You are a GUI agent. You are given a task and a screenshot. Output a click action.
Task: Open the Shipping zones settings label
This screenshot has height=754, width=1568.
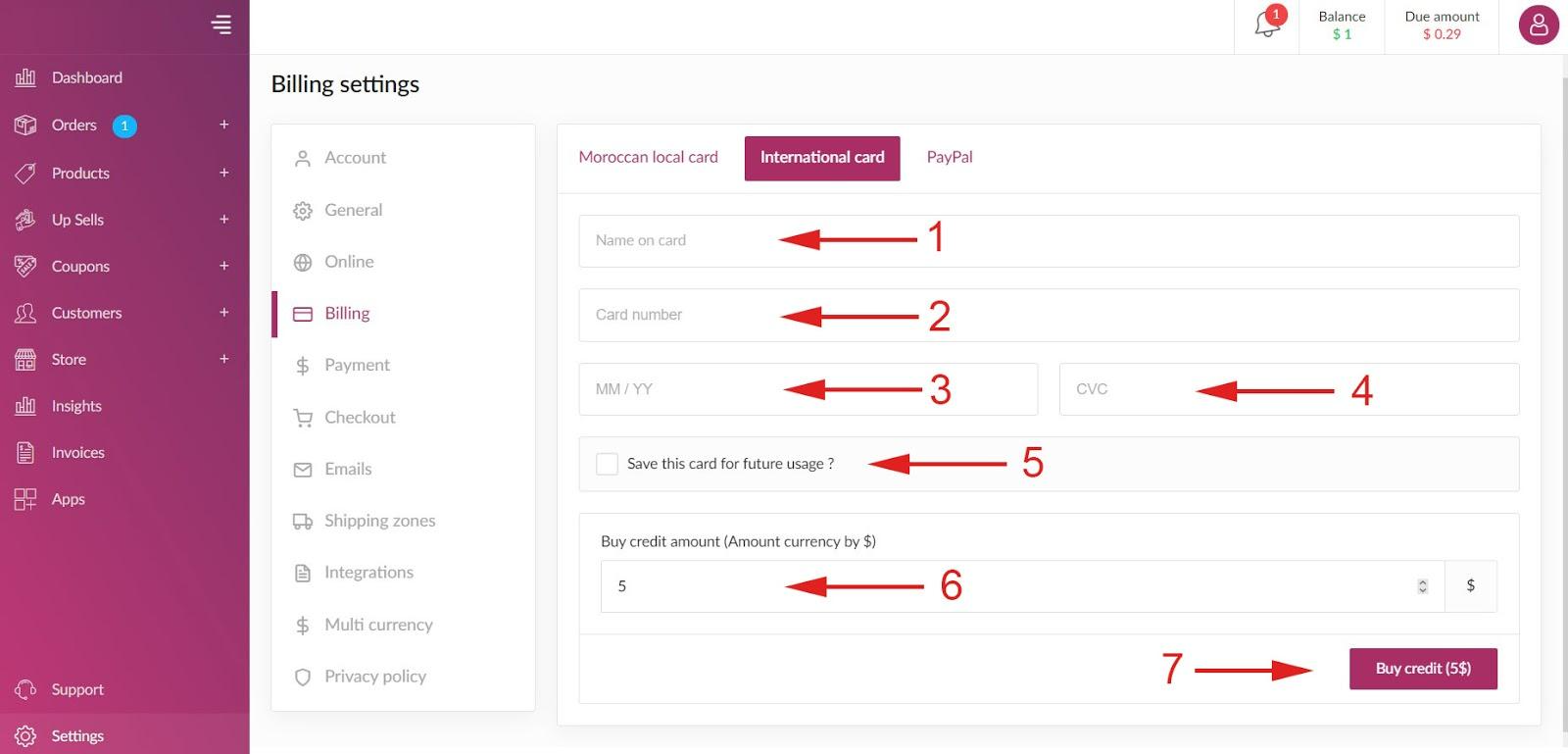click(380, 521)
